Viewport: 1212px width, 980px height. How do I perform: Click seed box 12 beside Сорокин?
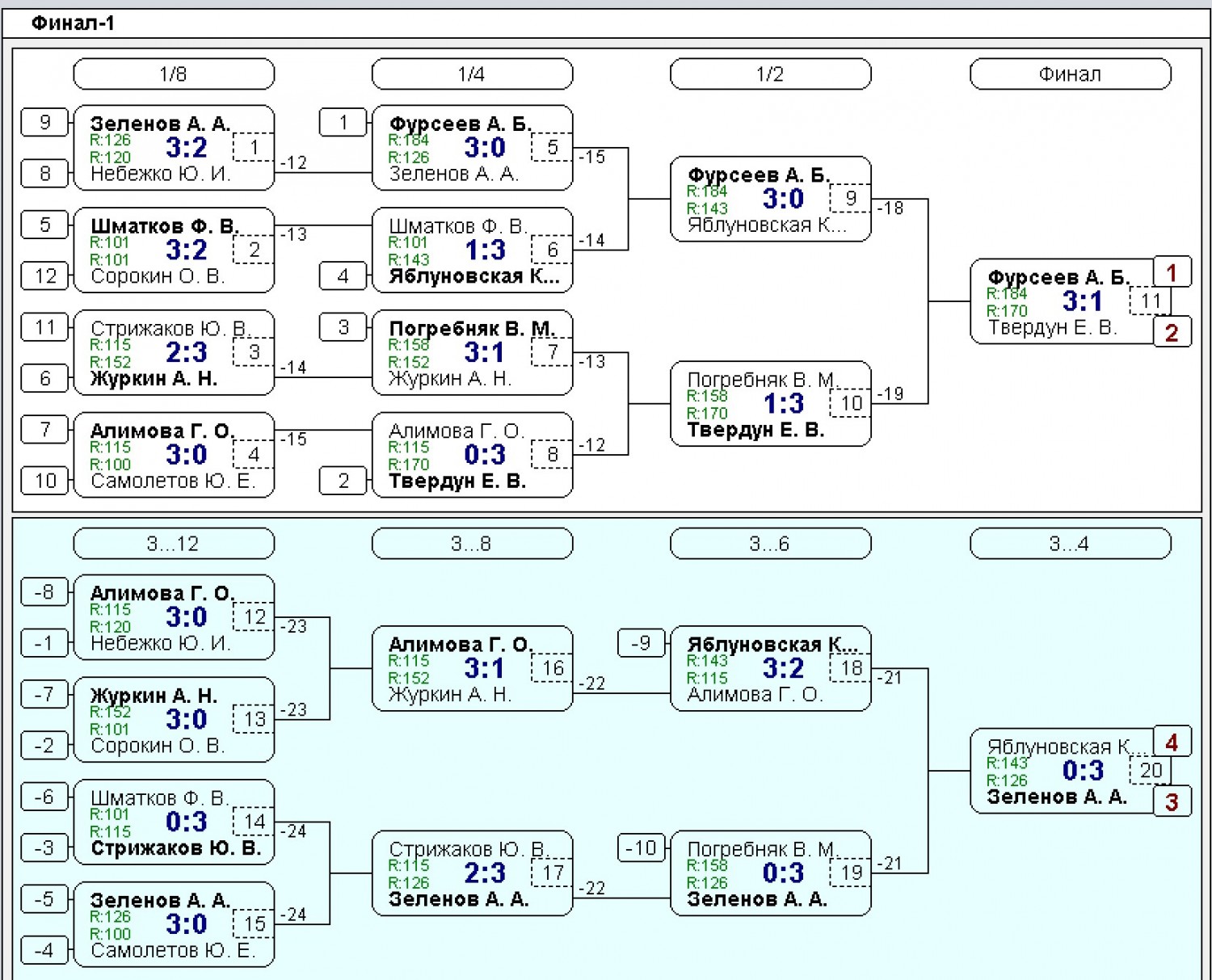(45, 275)
